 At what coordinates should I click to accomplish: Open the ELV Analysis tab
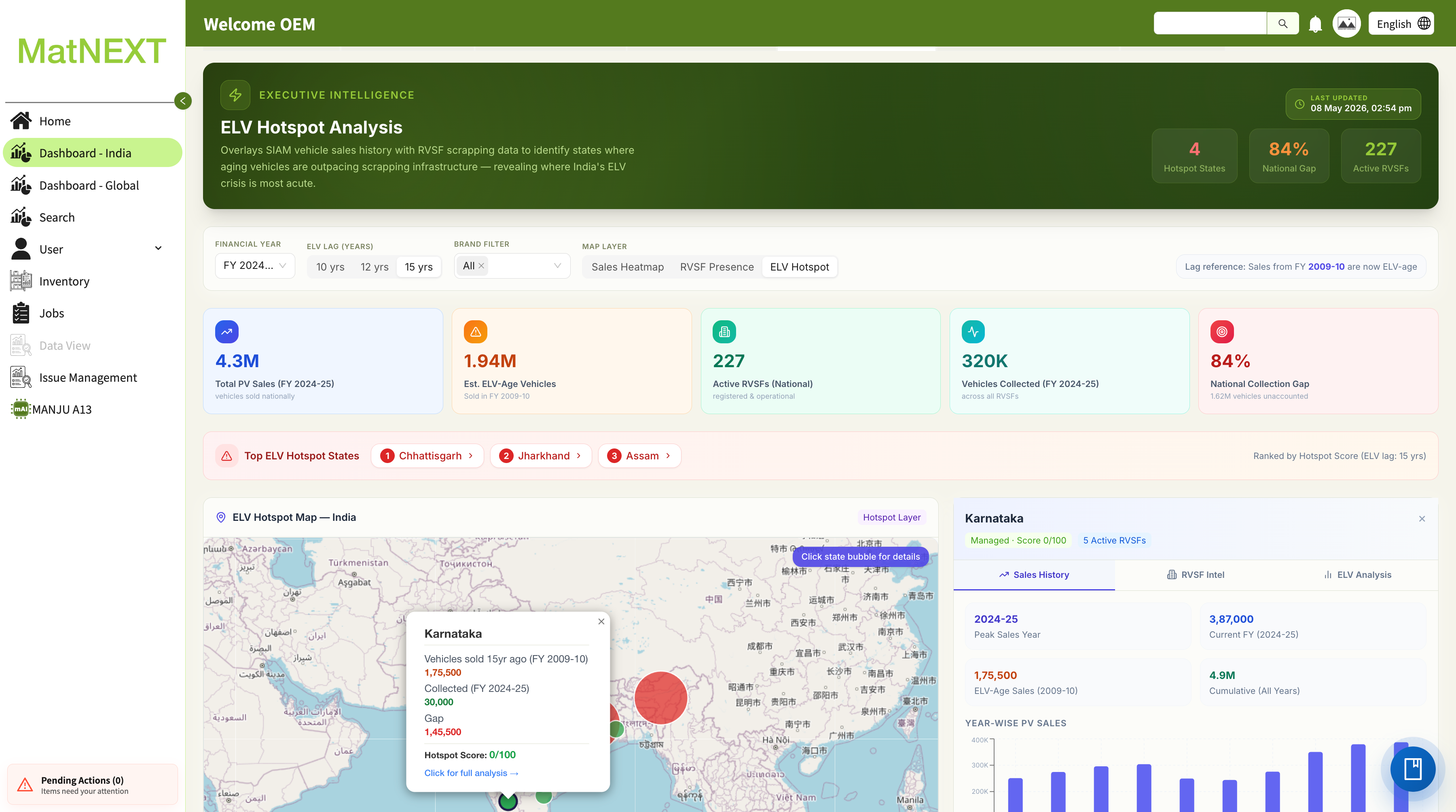pyautogui.click(x=1357, y=575)
